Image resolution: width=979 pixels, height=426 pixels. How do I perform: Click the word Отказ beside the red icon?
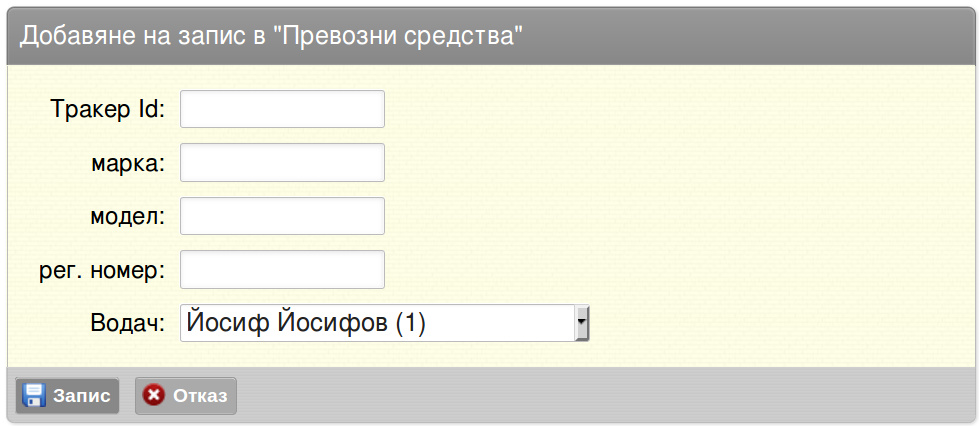(200, 396)
